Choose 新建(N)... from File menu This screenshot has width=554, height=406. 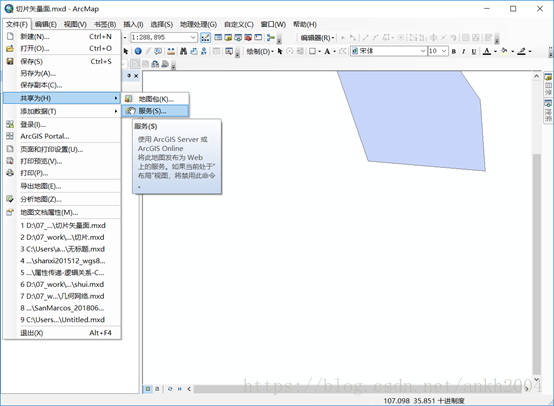[61, 36]
